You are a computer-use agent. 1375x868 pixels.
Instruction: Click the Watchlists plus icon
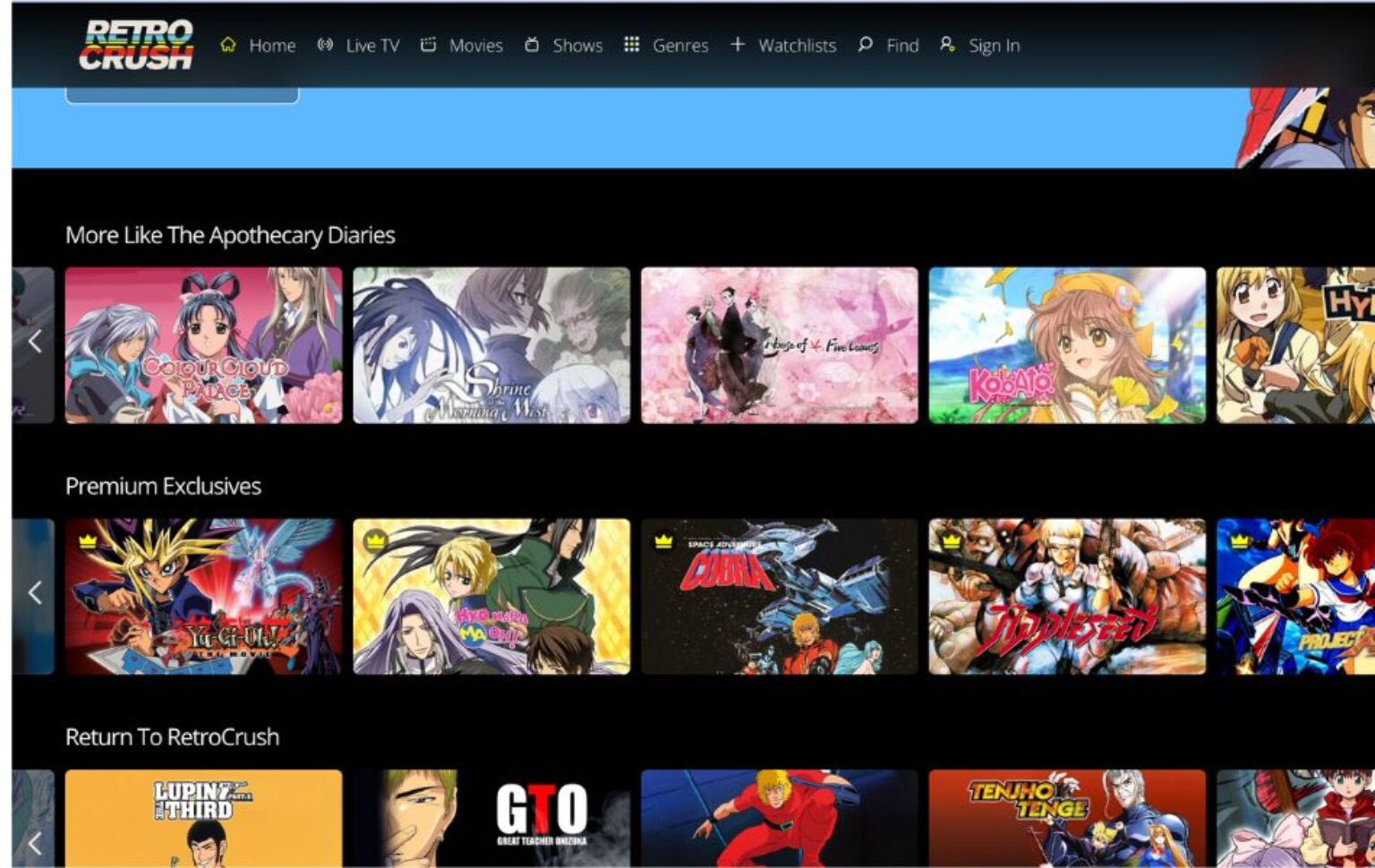(x=738, y=43)
